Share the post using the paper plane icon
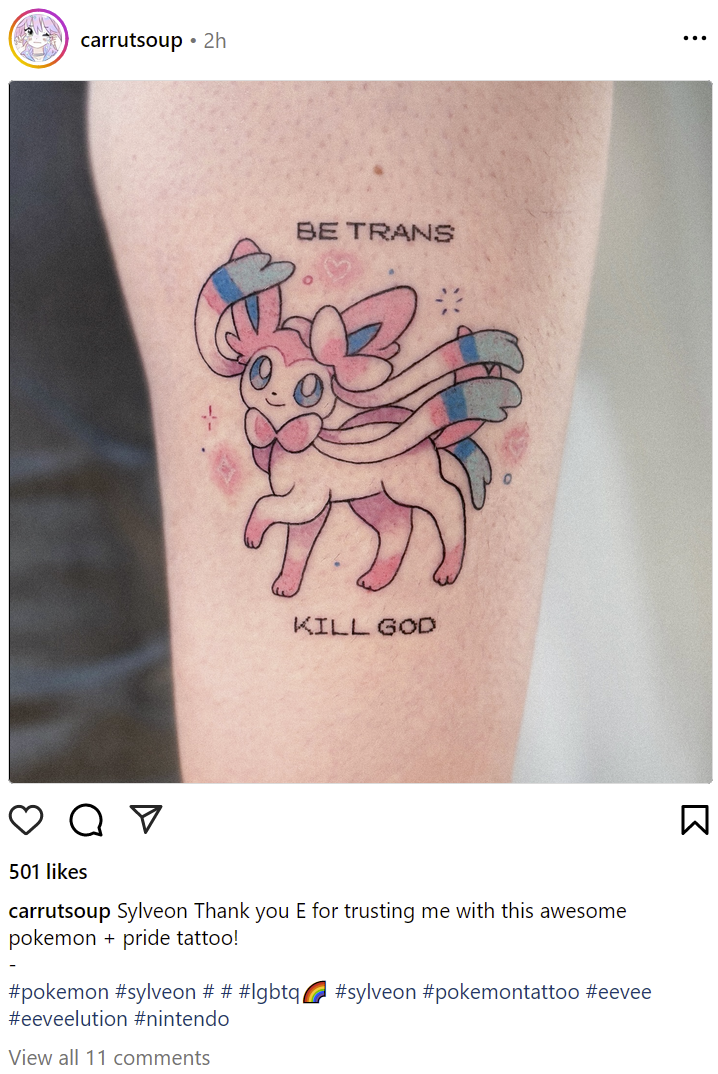The width and height of the screenshot is (718, 1074). 146,819
